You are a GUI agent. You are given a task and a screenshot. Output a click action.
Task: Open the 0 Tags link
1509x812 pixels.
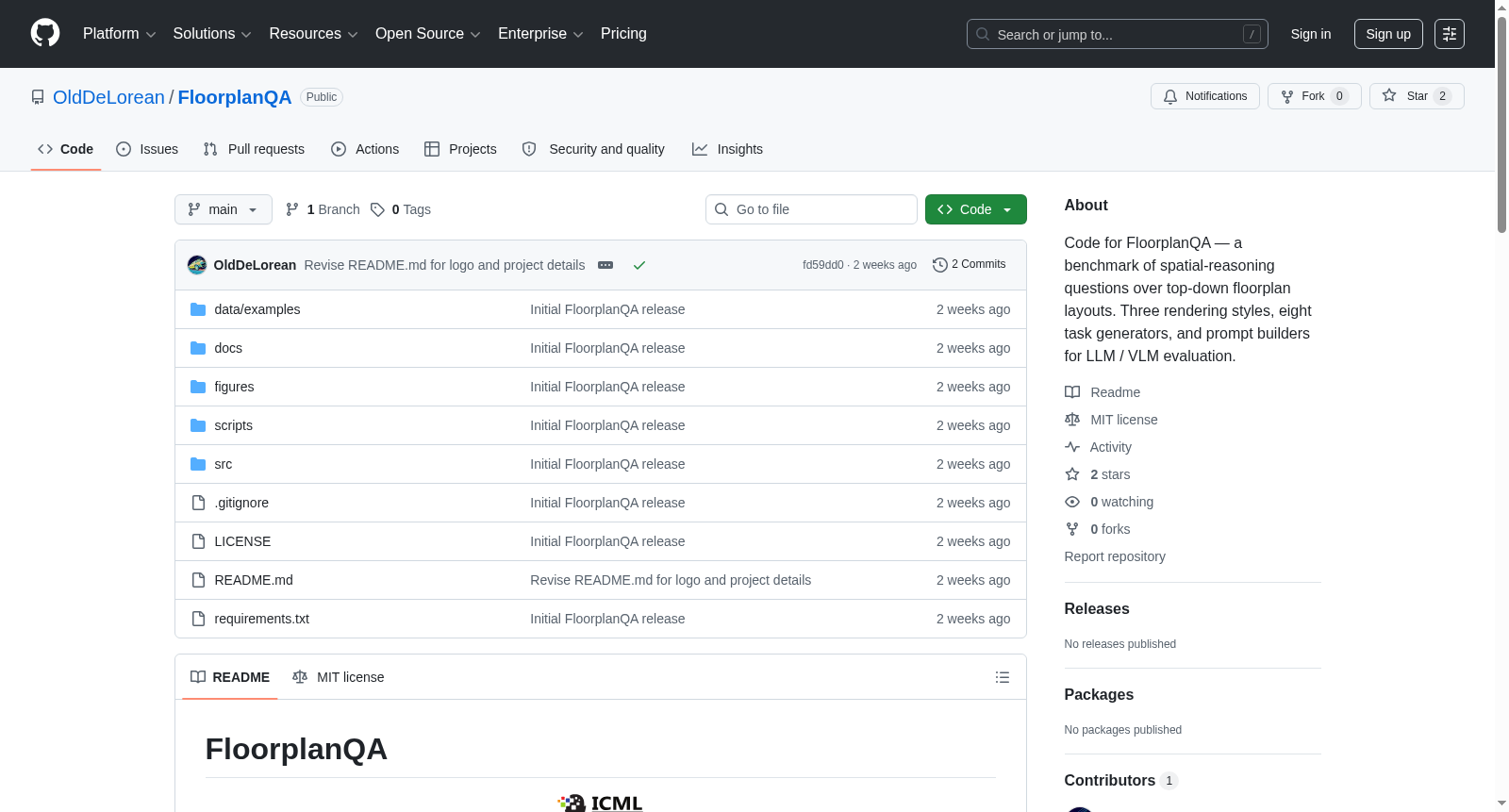coord(401,209)
